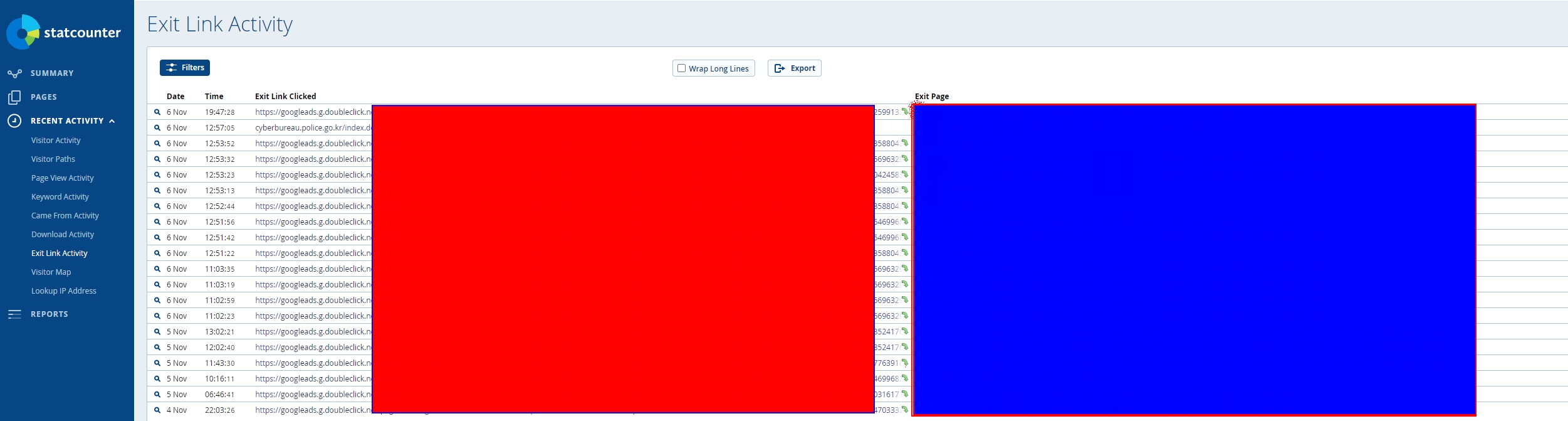This screenshot has width=1568, height=421.
Task: Click the Date column header
Action: (175, 97)
